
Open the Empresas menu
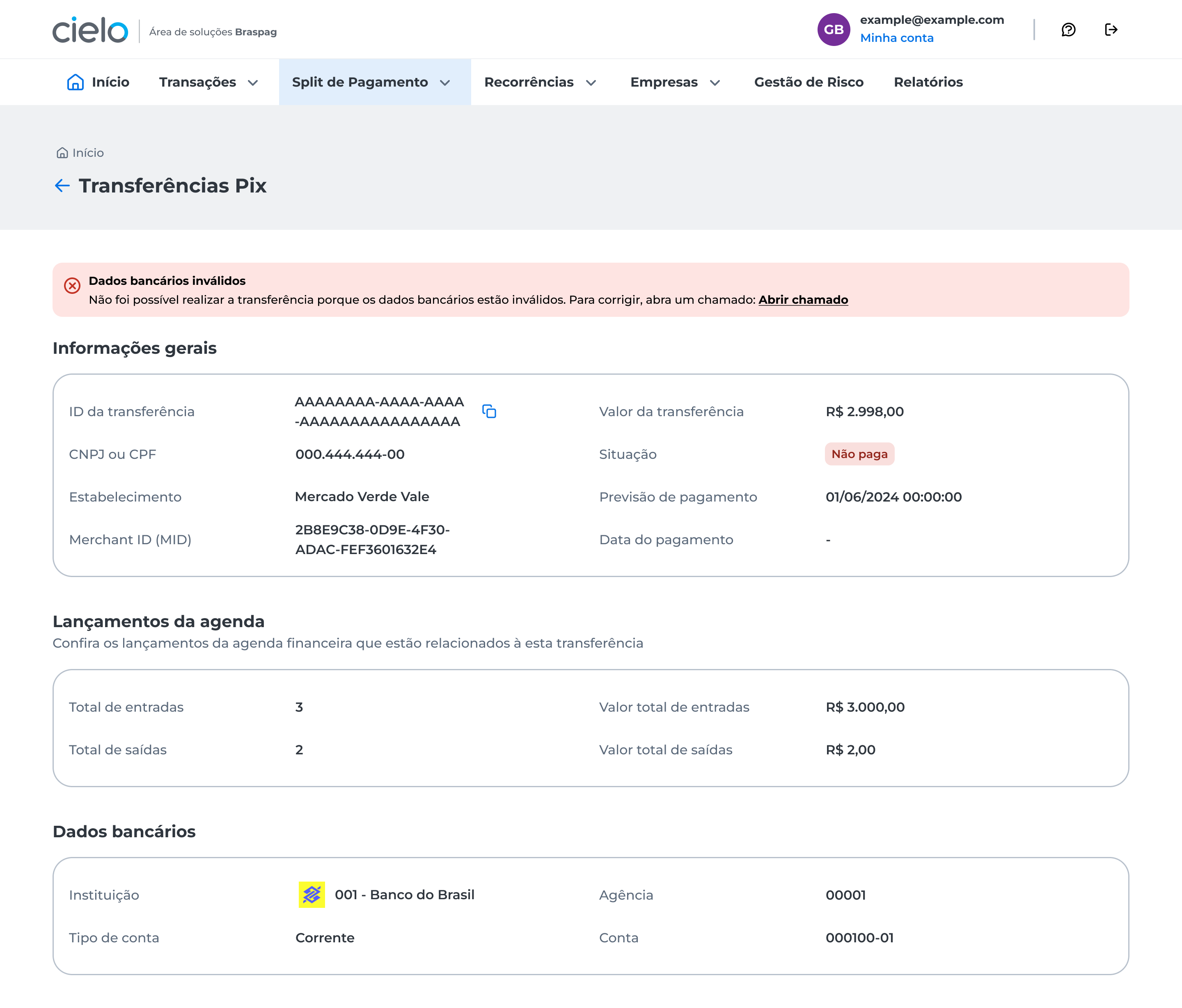pyautogui.click(x=676, y=82)
